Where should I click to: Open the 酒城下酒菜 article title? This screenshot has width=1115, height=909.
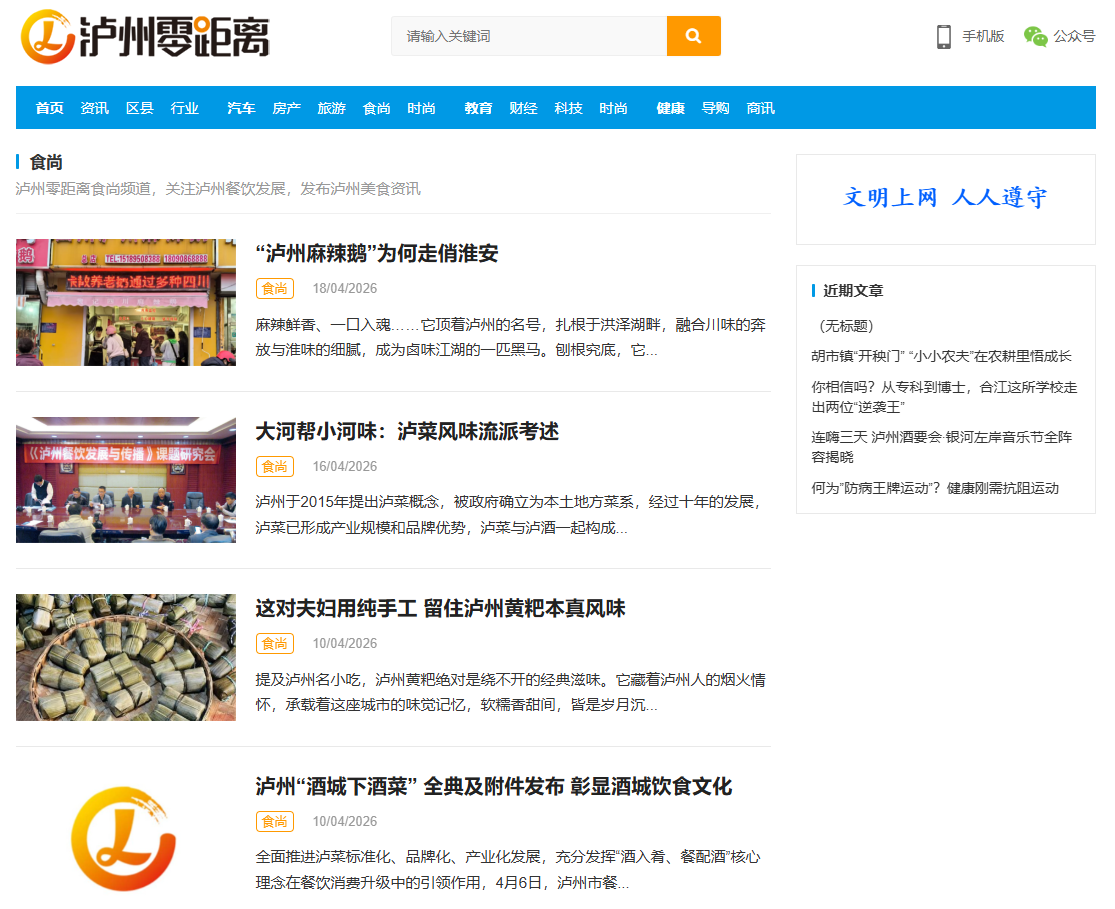493,786
